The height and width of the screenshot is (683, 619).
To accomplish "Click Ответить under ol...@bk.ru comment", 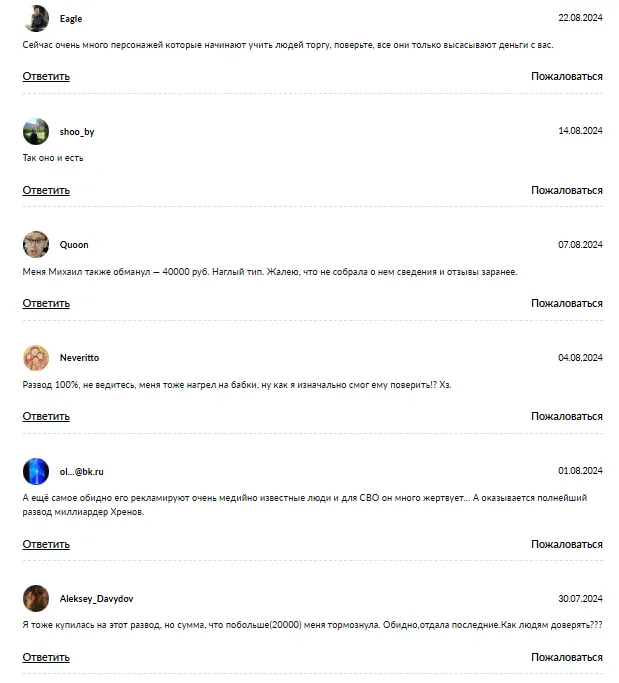I will [46, 544].
